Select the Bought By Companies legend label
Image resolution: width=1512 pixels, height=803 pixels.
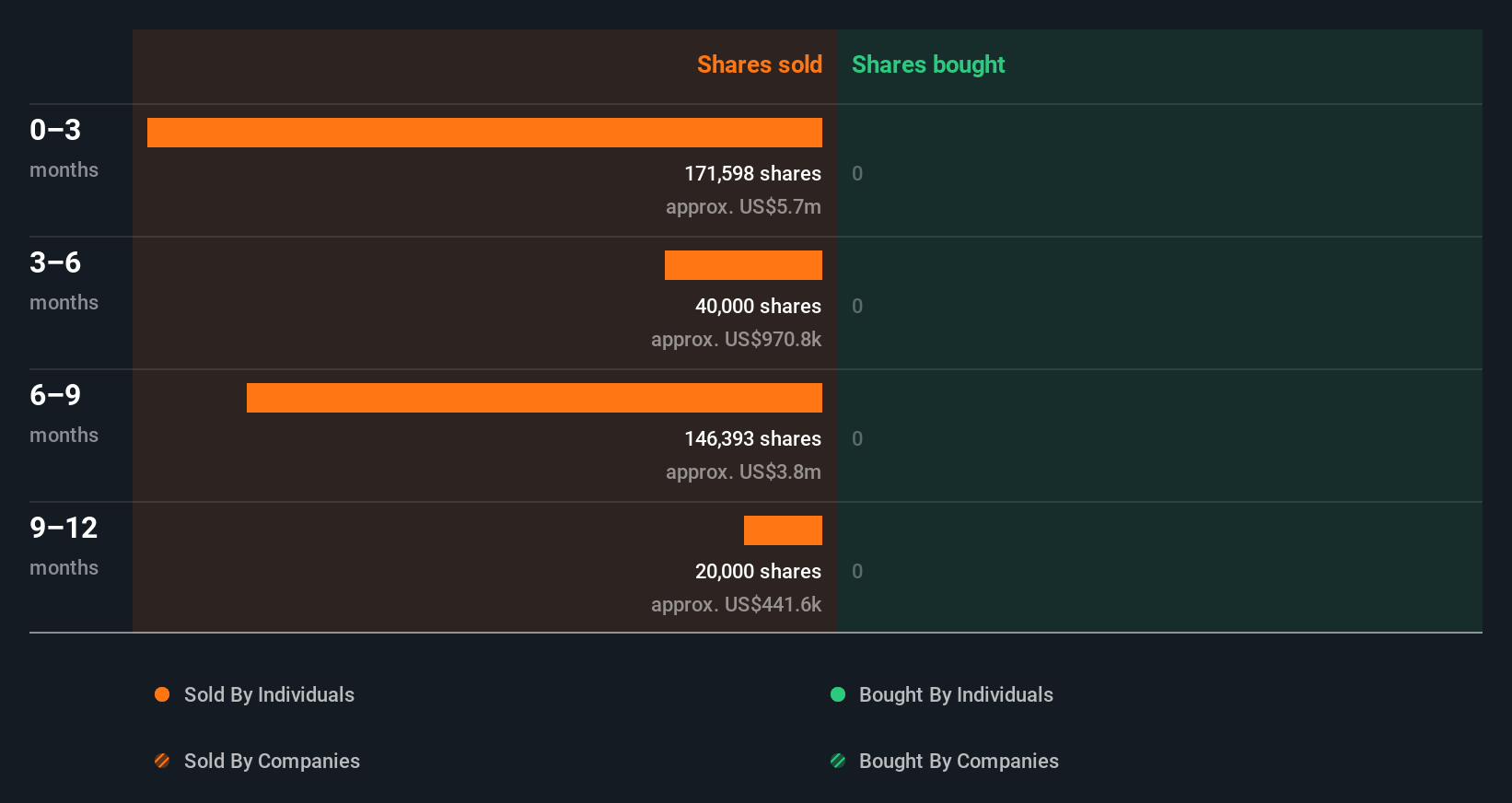[959, 761]
